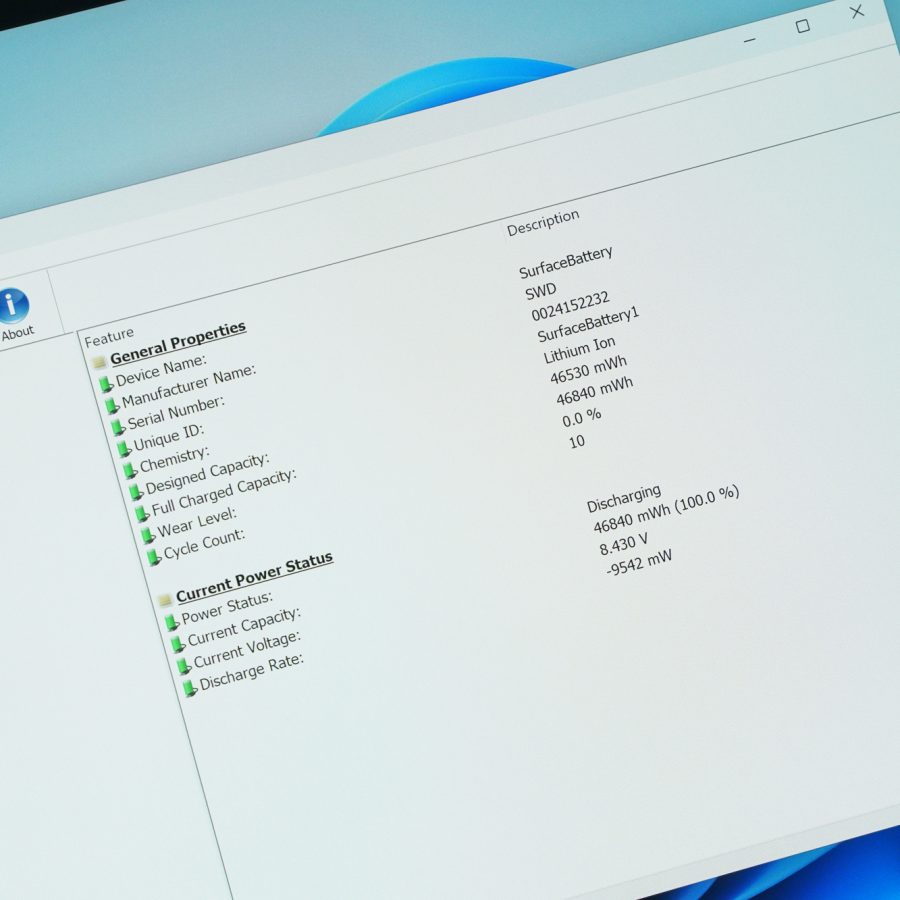Screen dimensions: 900x900
Task: Click the 'Discharging' power status value
Action: (x=624, y=498)
